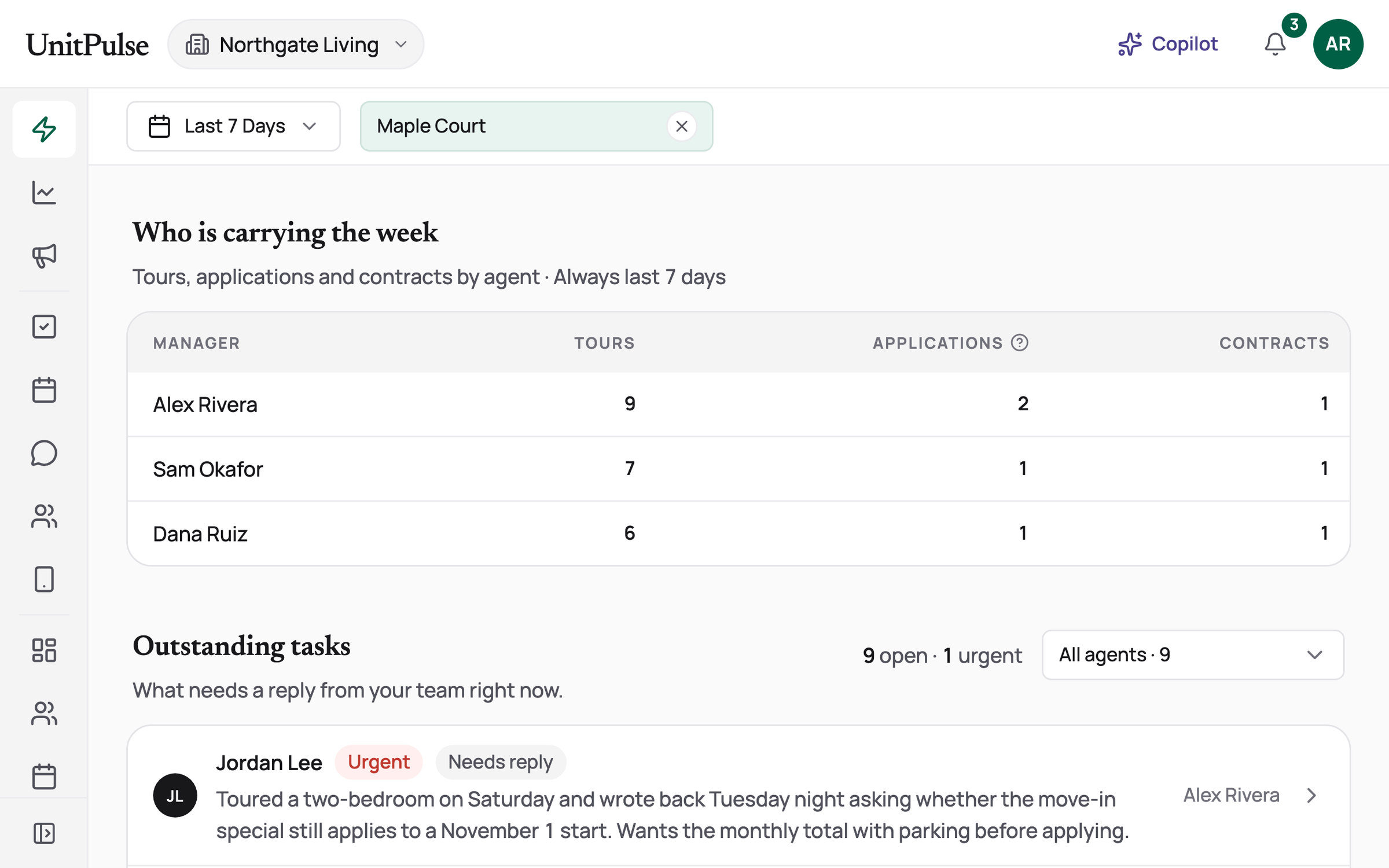Click the Copilot sparkle icon
The height and width of the screenshot is (868, 1389).
[x=1130, y=44]
